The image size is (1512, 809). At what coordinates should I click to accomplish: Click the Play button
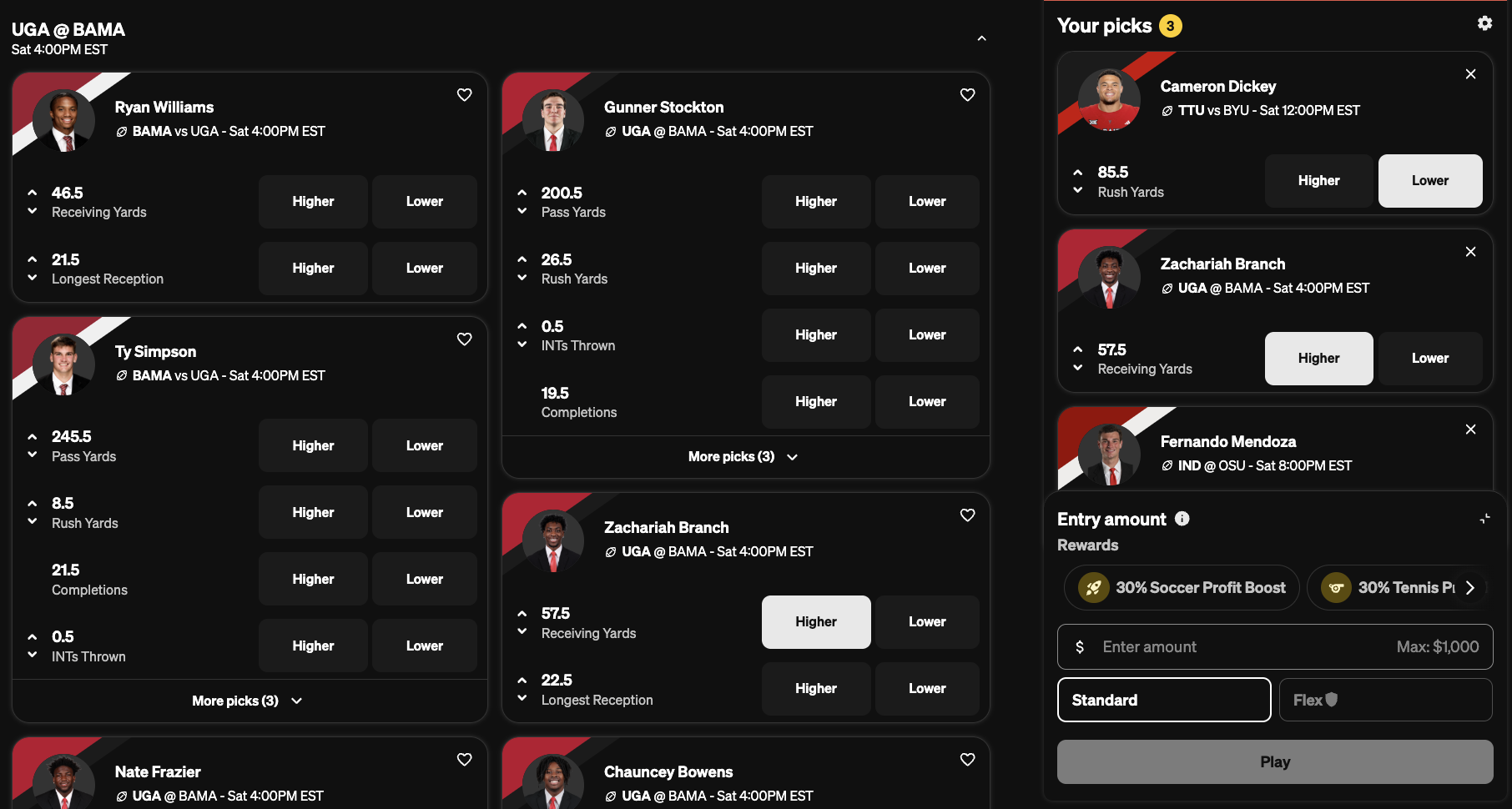1275,761
